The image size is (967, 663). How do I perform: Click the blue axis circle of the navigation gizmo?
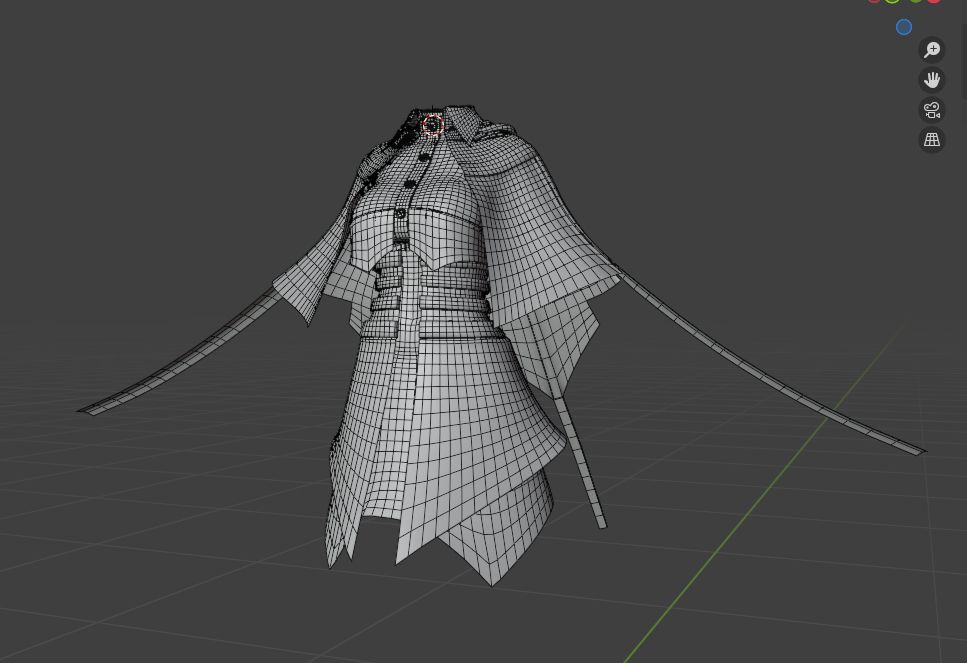click(x=904, y=27)
